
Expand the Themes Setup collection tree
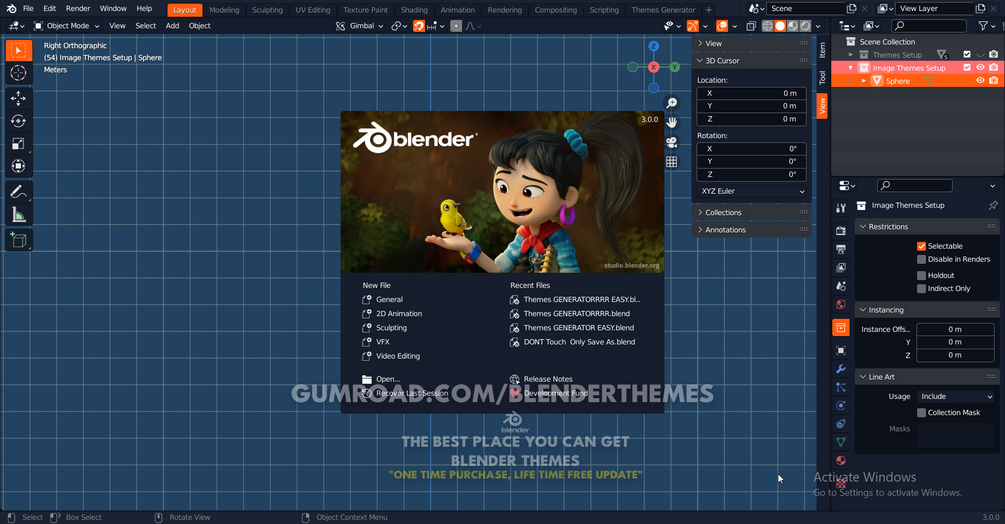[851, 55]
